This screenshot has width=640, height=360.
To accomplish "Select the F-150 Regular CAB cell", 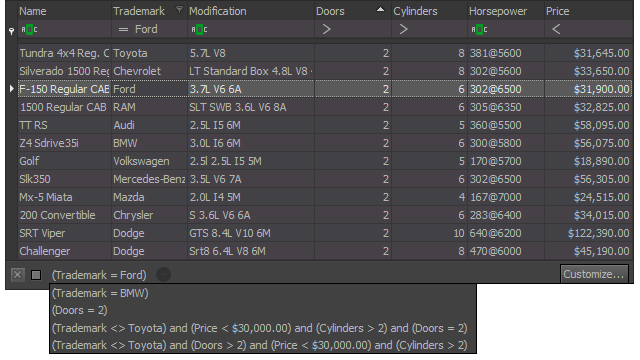I will tap(64, 89).
